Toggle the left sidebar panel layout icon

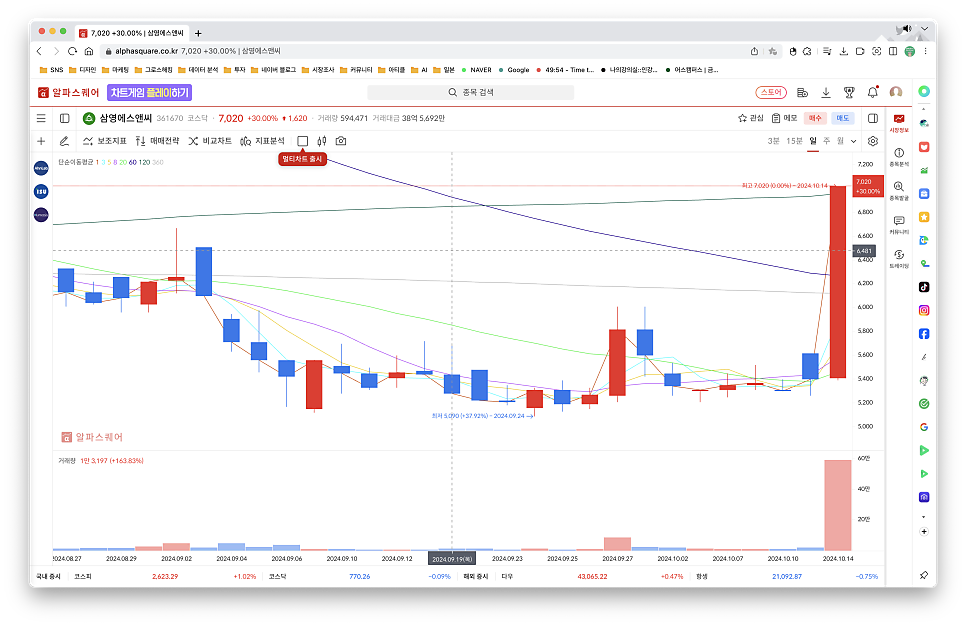click(x=65, y=118)
